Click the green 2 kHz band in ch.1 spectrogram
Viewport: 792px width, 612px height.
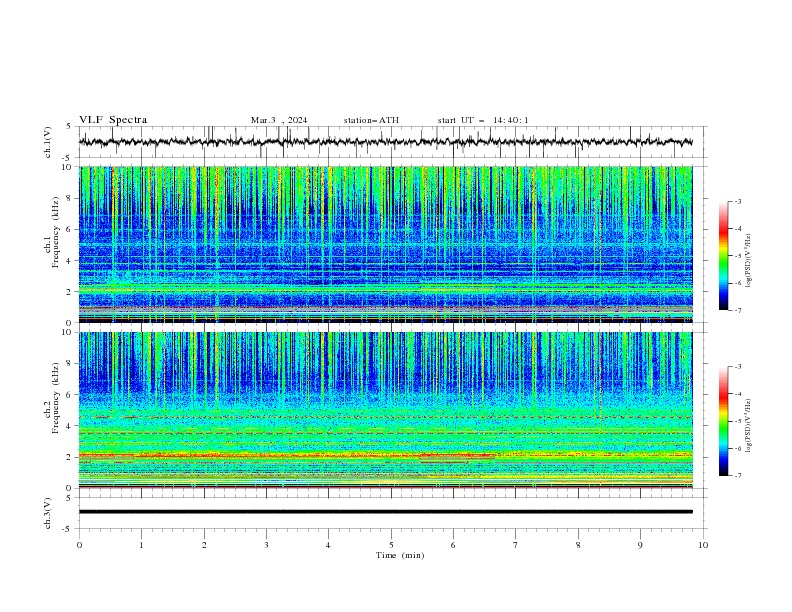[386, 289]
